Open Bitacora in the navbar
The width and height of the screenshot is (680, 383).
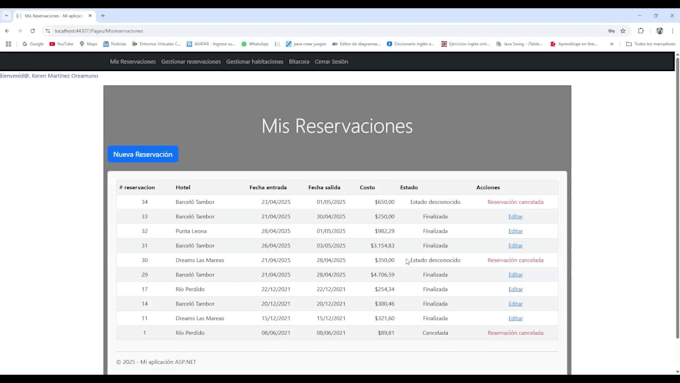(299, 62)
